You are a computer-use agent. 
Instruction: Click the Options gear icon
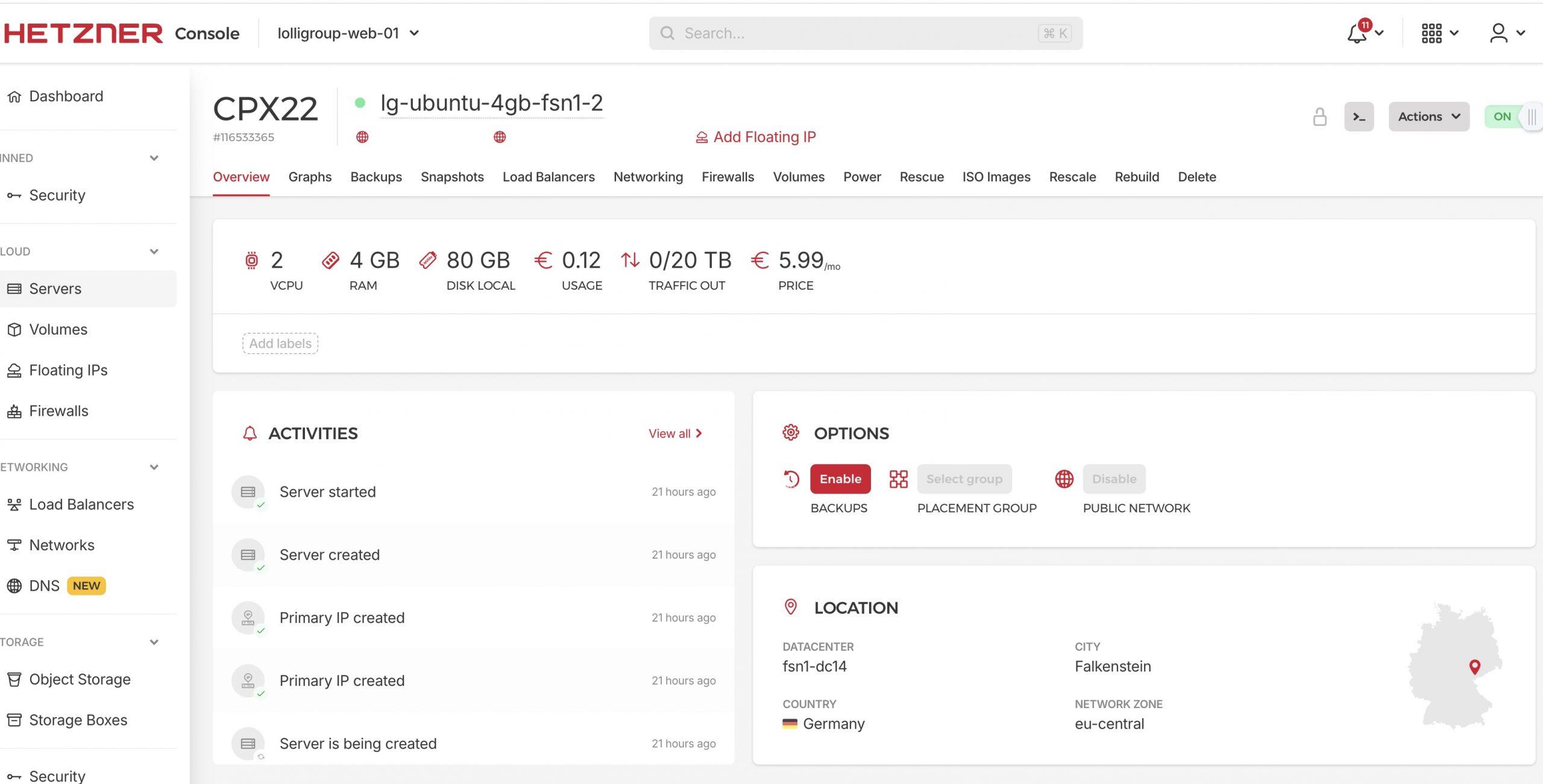tap(791, 433)
